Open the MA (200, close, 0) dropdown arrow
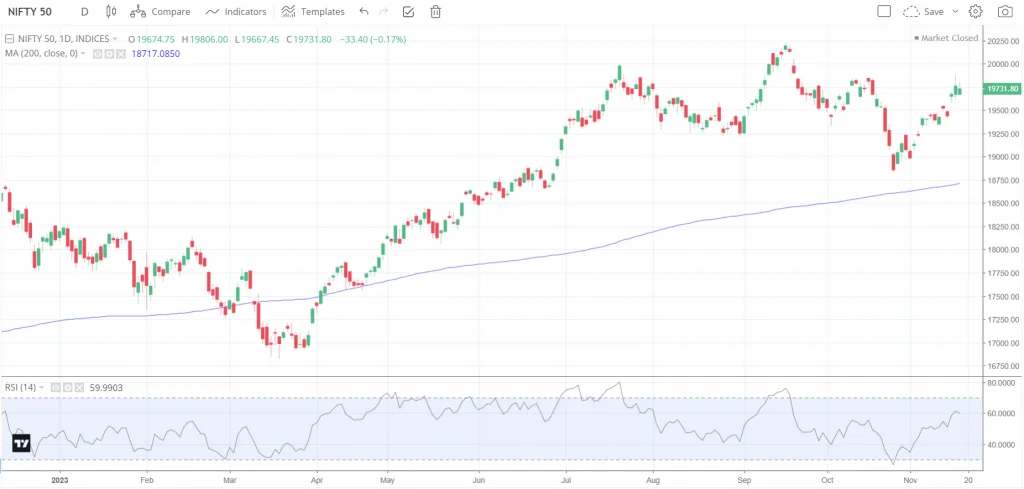Image resolution: width=1024 pixels, height=489 pixels. point(83,54)
